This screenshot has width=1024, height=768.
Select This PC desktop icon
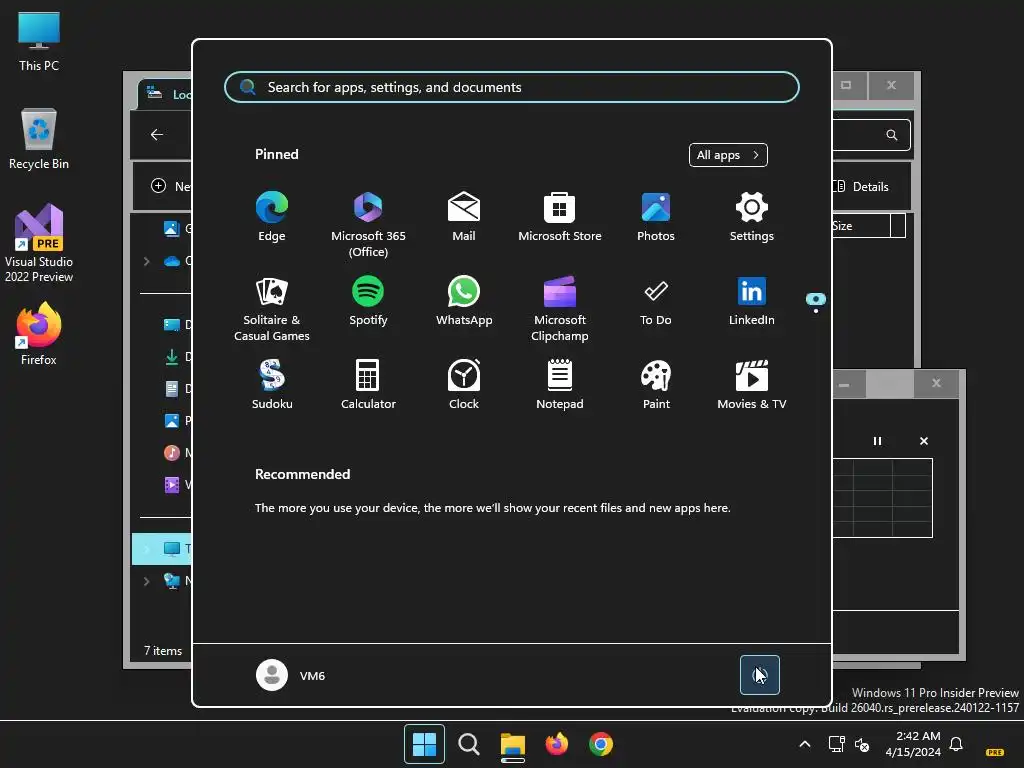tap(39, 41)
